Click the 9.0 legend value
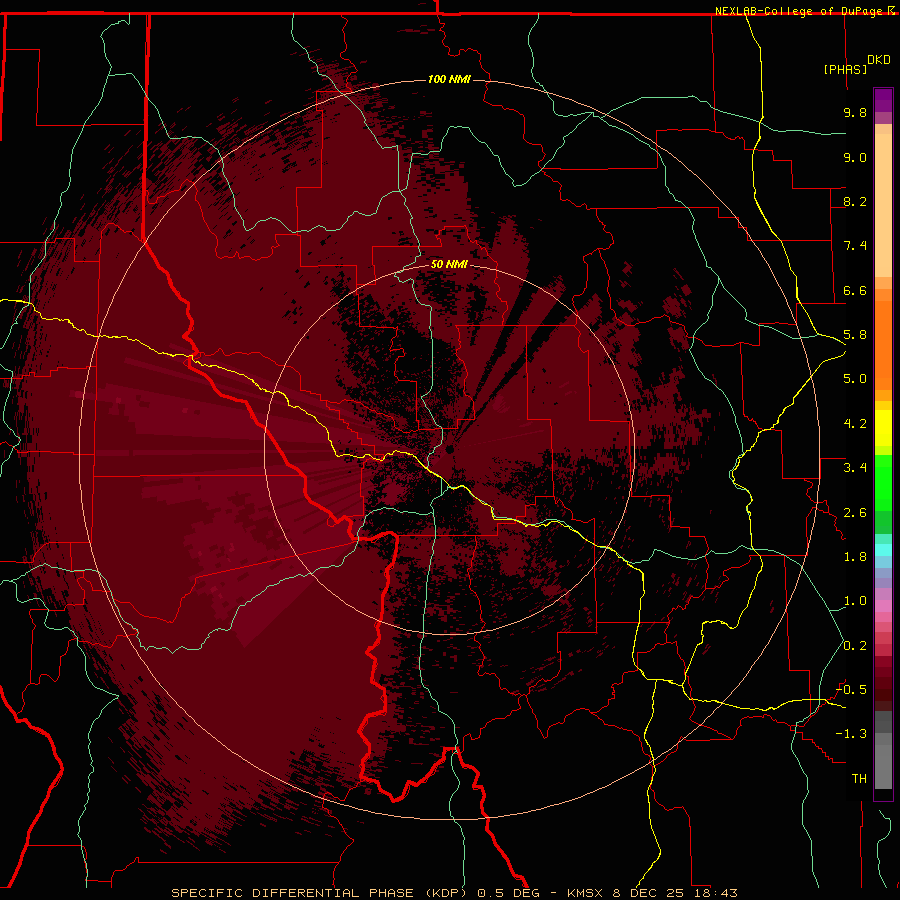The height and width of the screenshot is (900, 900). point(855,157)
